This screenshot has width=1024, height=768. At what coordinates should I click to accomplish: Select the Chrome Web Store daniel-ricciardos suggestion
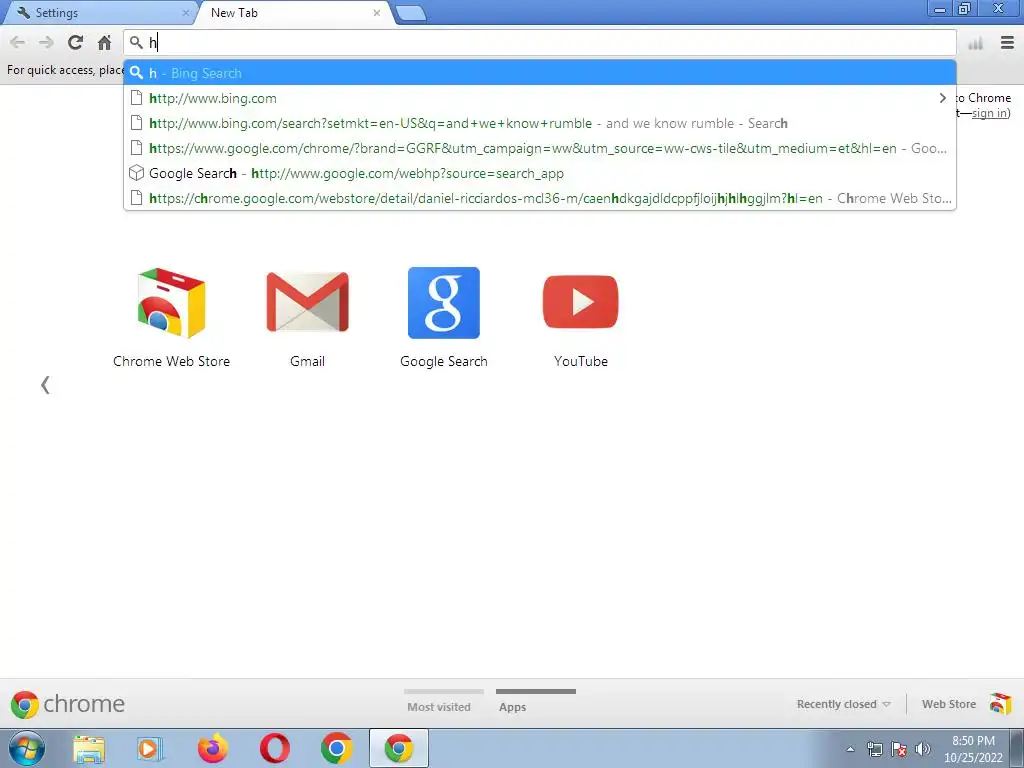[539, 198]
